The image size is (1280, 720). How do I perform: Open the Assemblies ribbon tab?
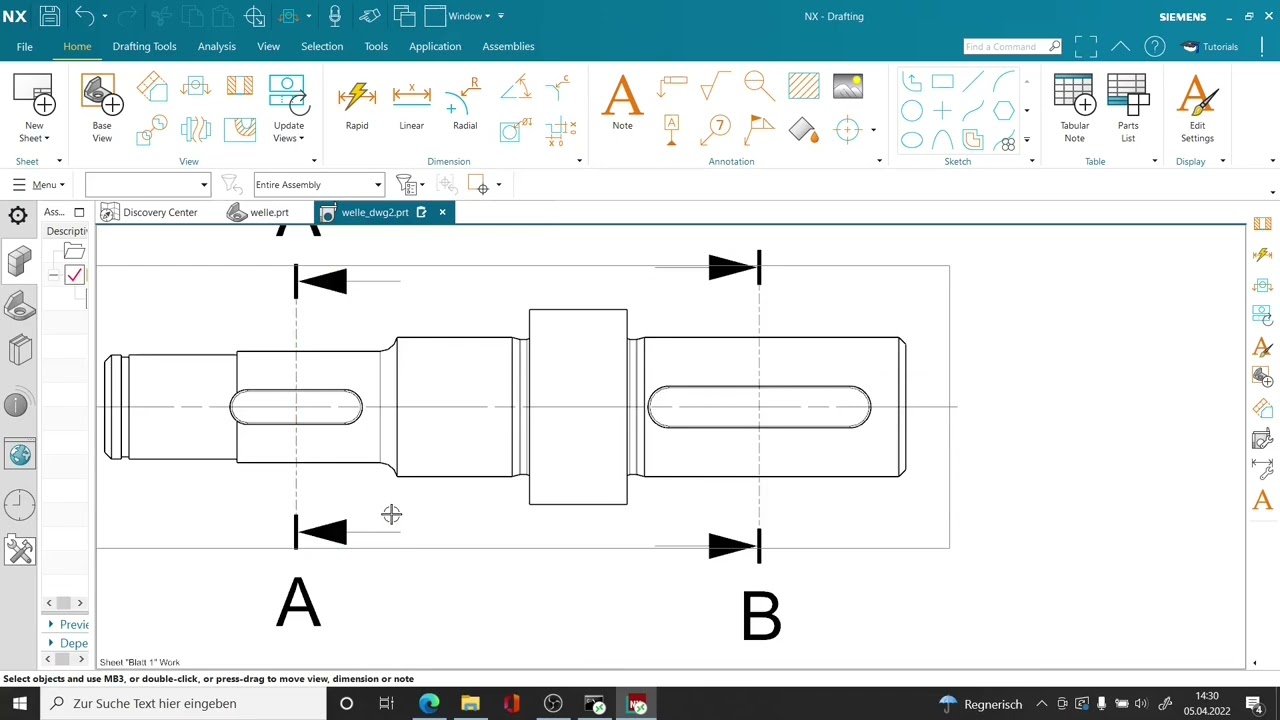click(x=508, y=46)
